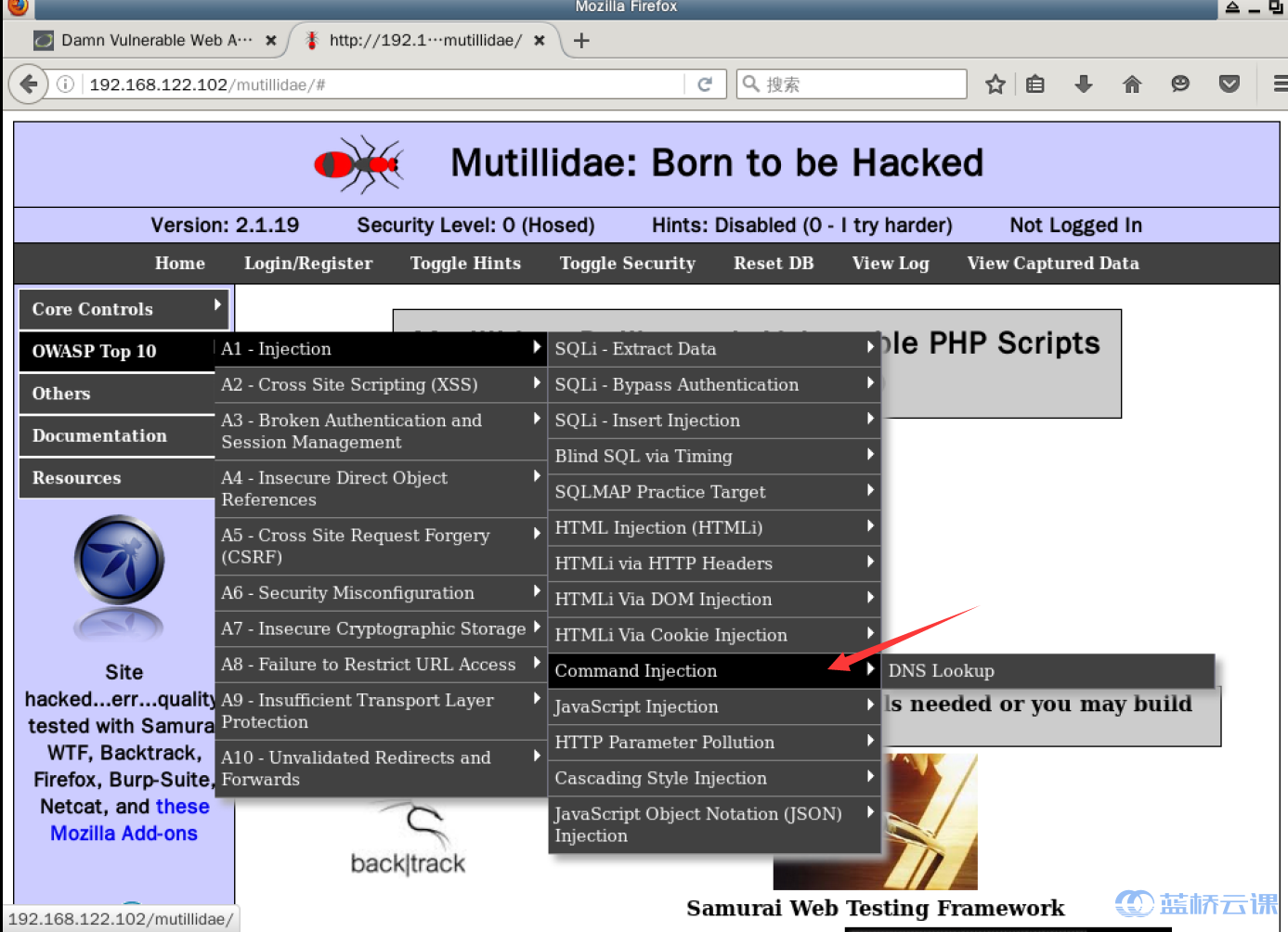This screenshot has height=932, width=1288.
Task: Open HTMLi via HTTP Headers submenu
Action: pos(714,563)
